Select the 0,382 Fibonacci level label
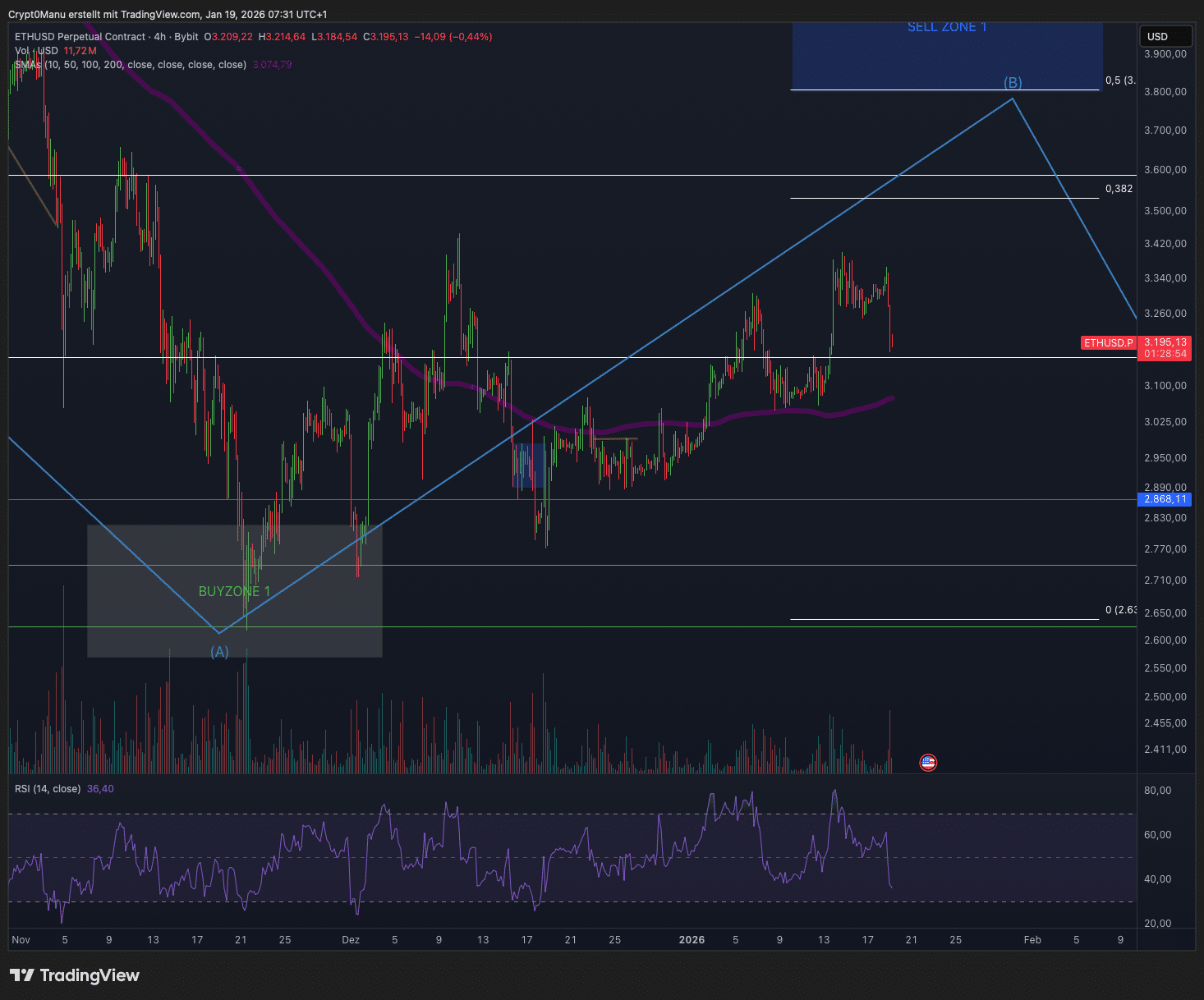The width and height of the screenshot is (1204, 1000). click(x=1119, y=189)
